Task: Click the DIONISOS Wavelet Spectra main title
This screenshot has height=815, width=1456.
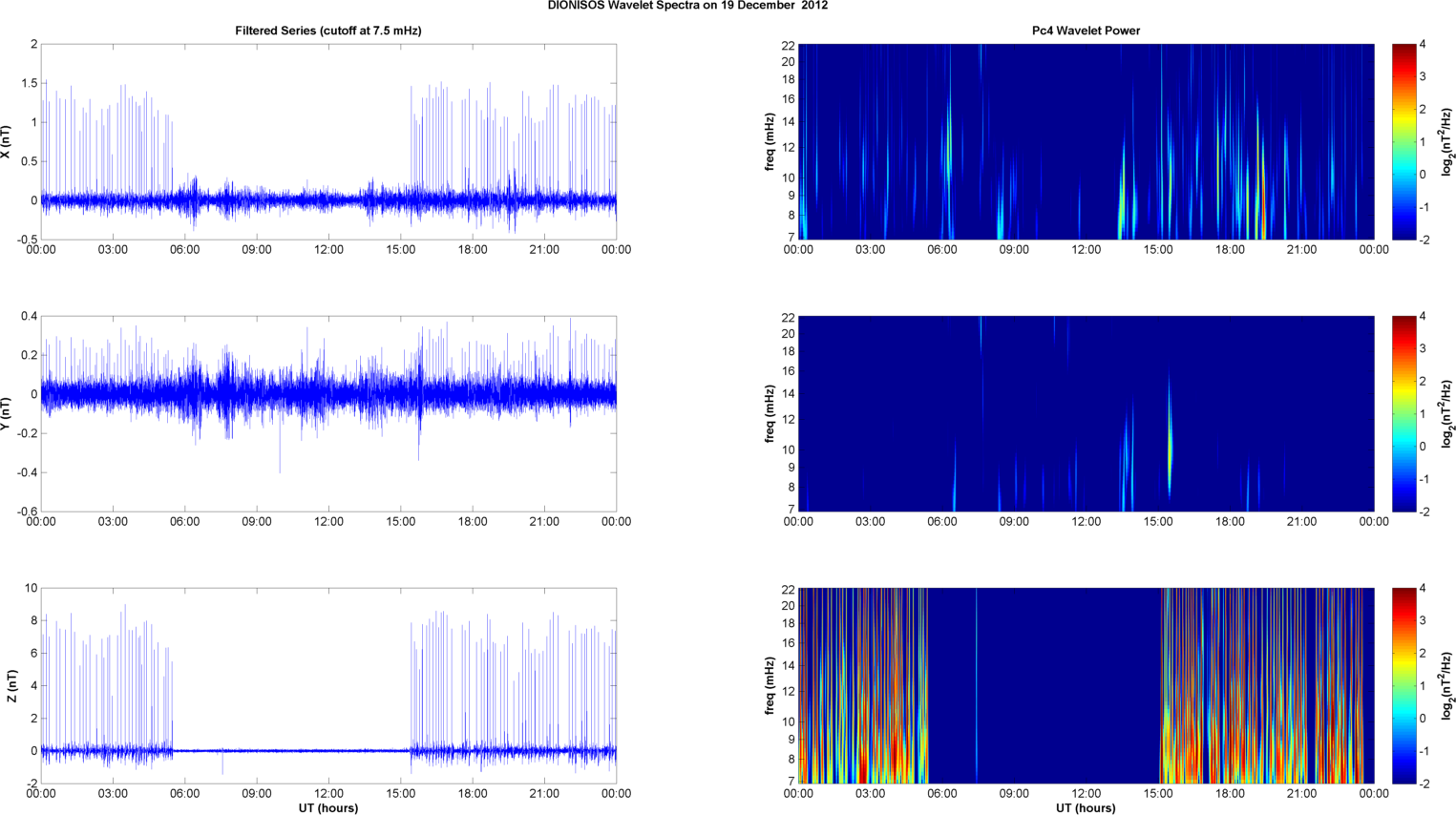Action: pos(687,6)
